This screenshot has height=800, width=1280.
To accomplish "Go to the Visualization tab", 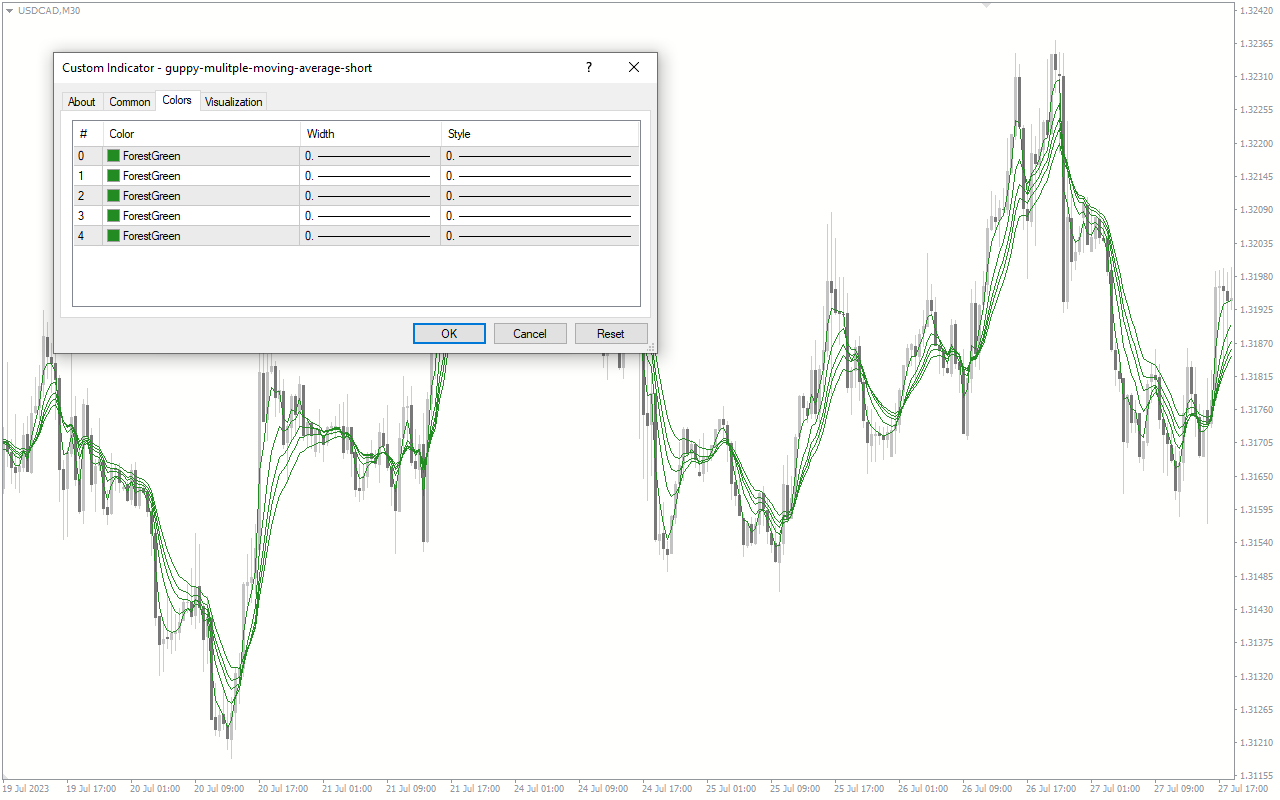I will [234, 102].
